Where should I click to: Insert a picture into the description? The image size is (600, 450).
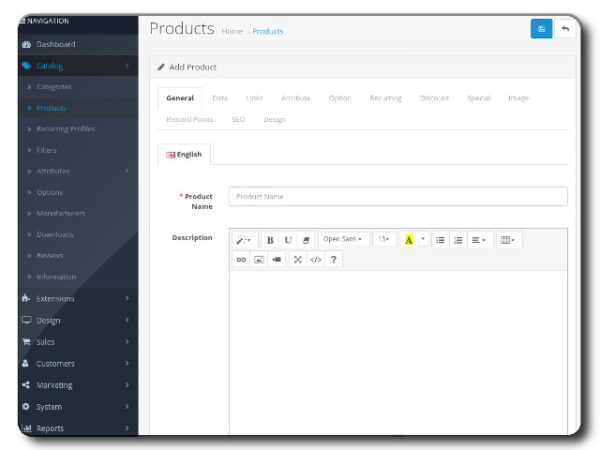click(x=259, y=259)
